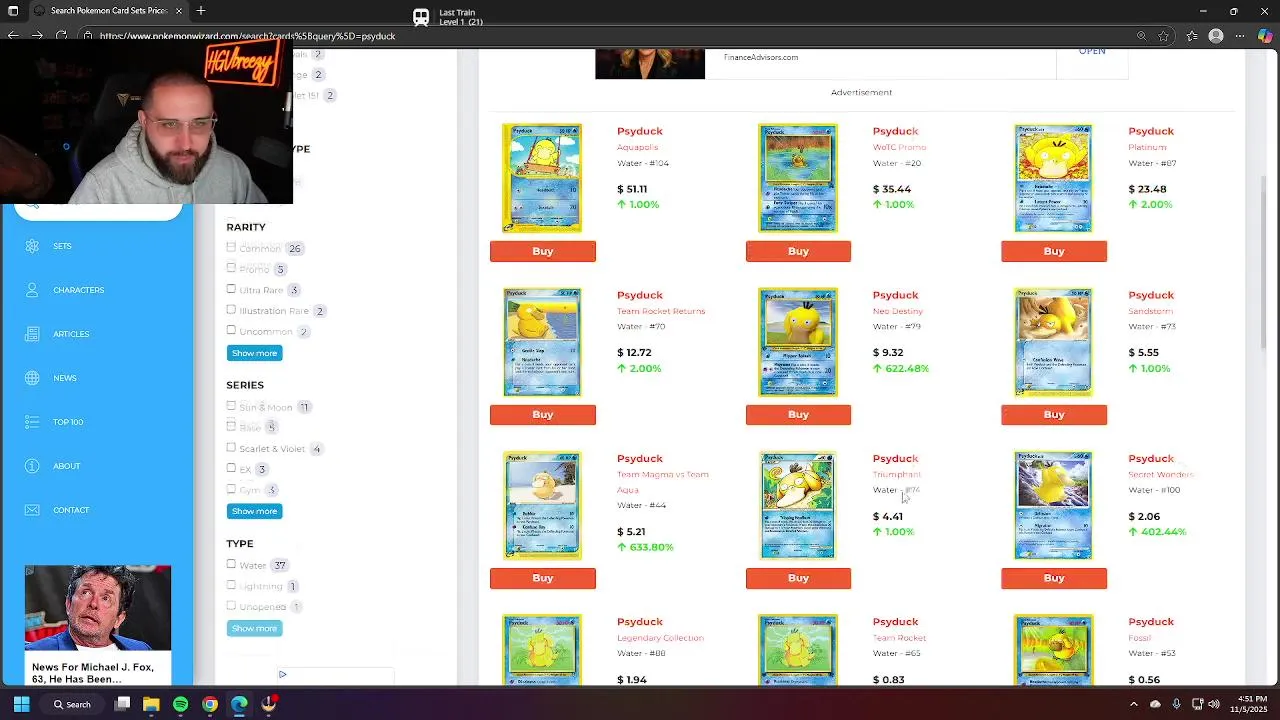Open the News menu link
The image size is (1280, 720).
point(65,378)
